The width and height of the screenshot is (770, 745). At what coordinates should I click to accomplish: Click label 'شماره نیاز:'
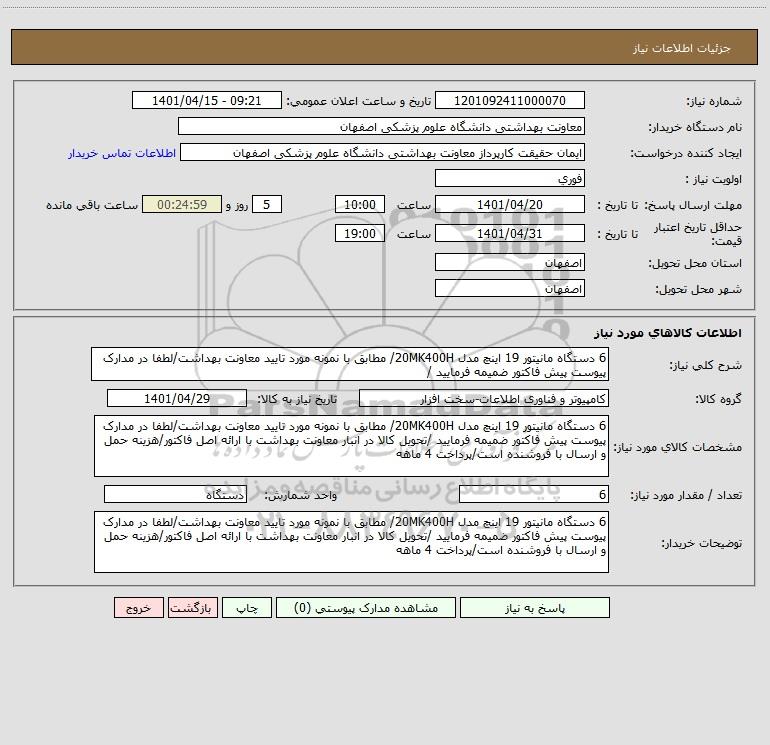[714, 101]
